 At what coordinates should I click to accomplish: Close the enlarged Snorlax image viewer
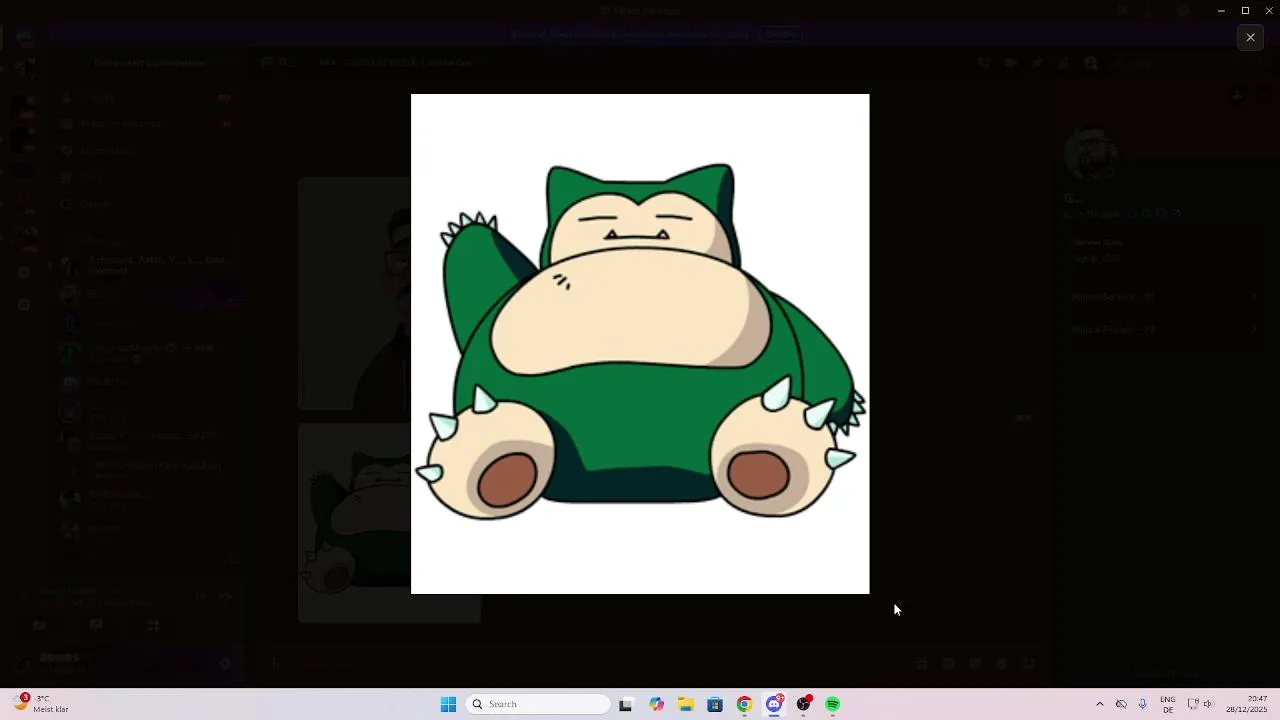tap(1250, 37)
